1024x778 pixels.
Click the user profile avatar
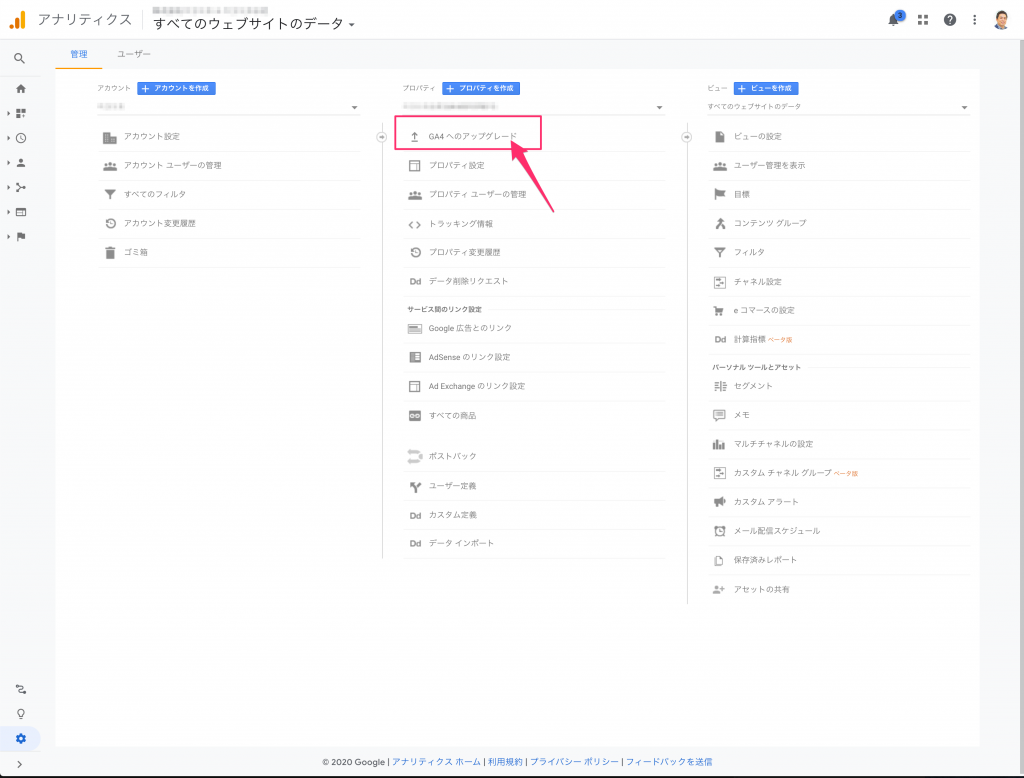coord(1001,20)
